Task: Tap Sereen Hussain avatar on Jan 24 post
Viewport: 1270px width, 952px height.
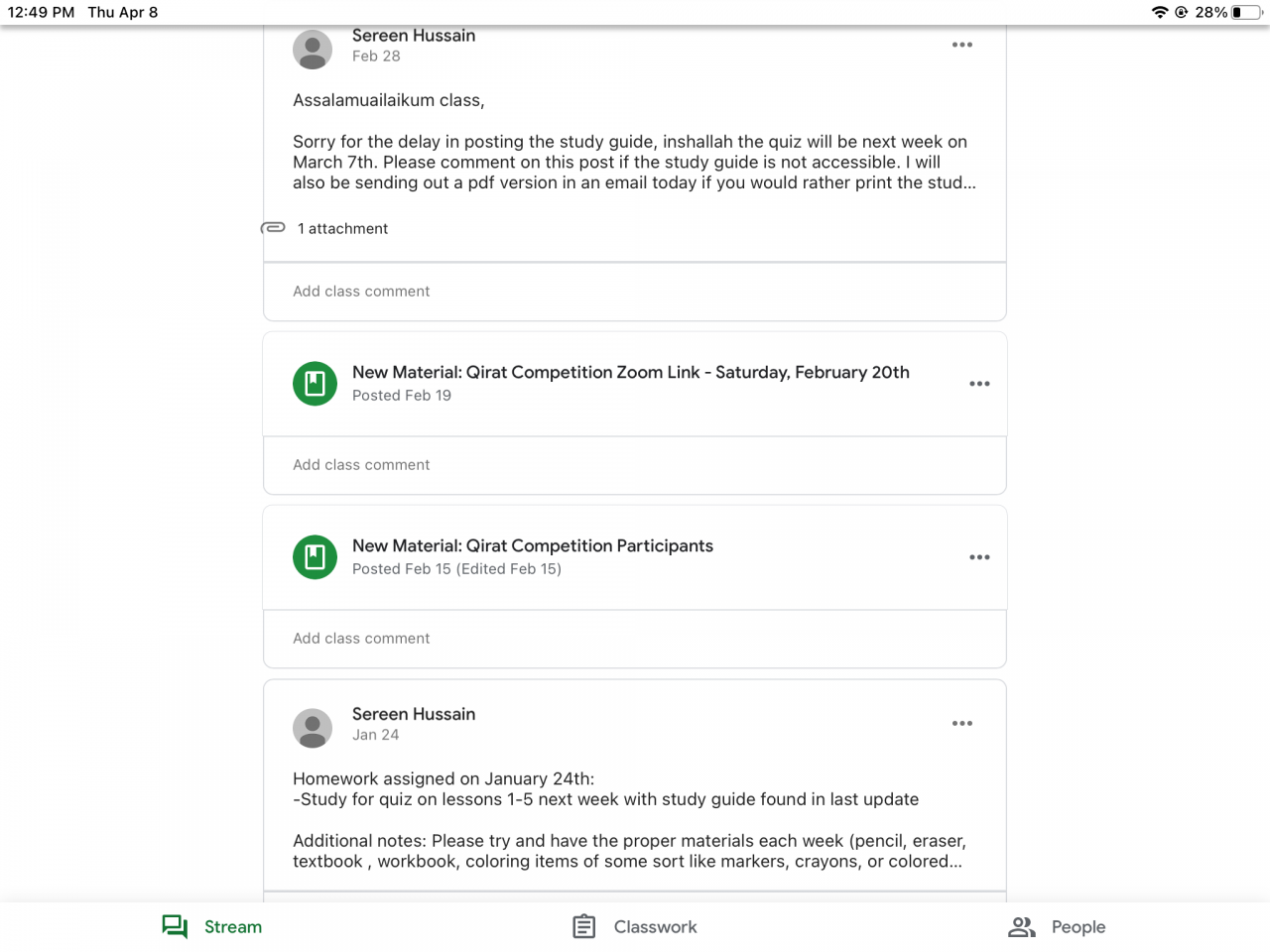Action: point(313,728)
